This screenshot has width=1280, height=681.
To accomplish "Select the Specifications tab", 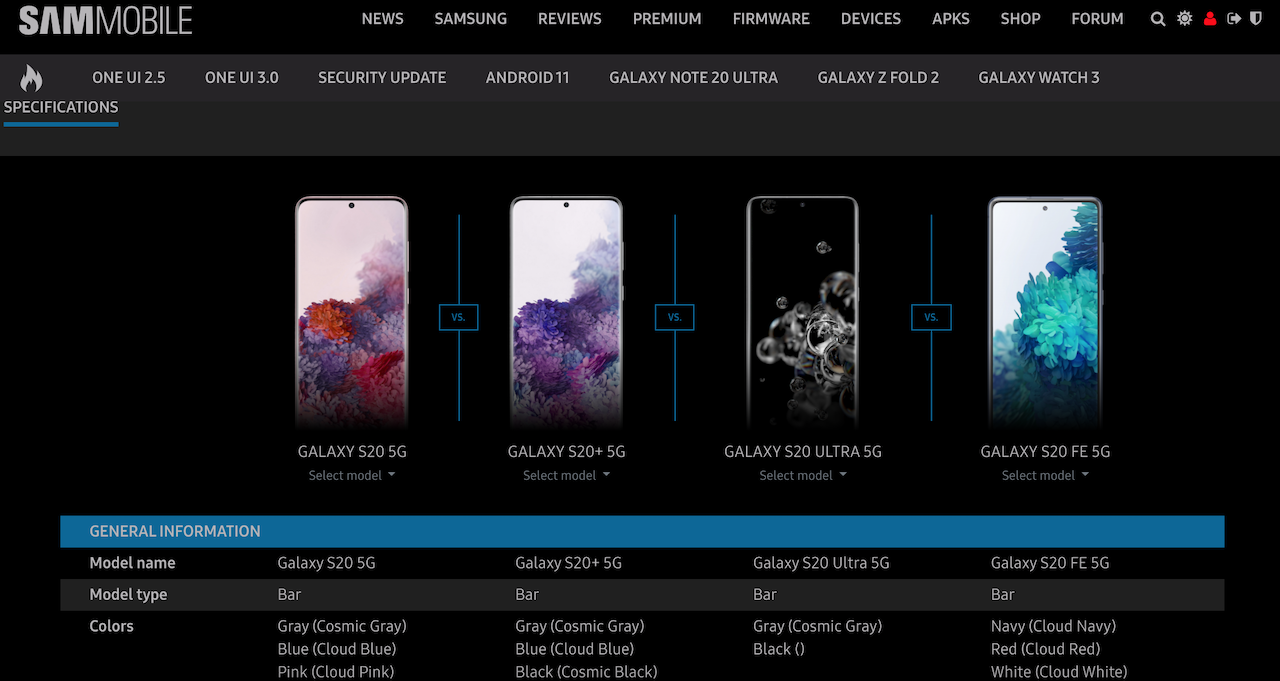I will [x=61, y=108].
